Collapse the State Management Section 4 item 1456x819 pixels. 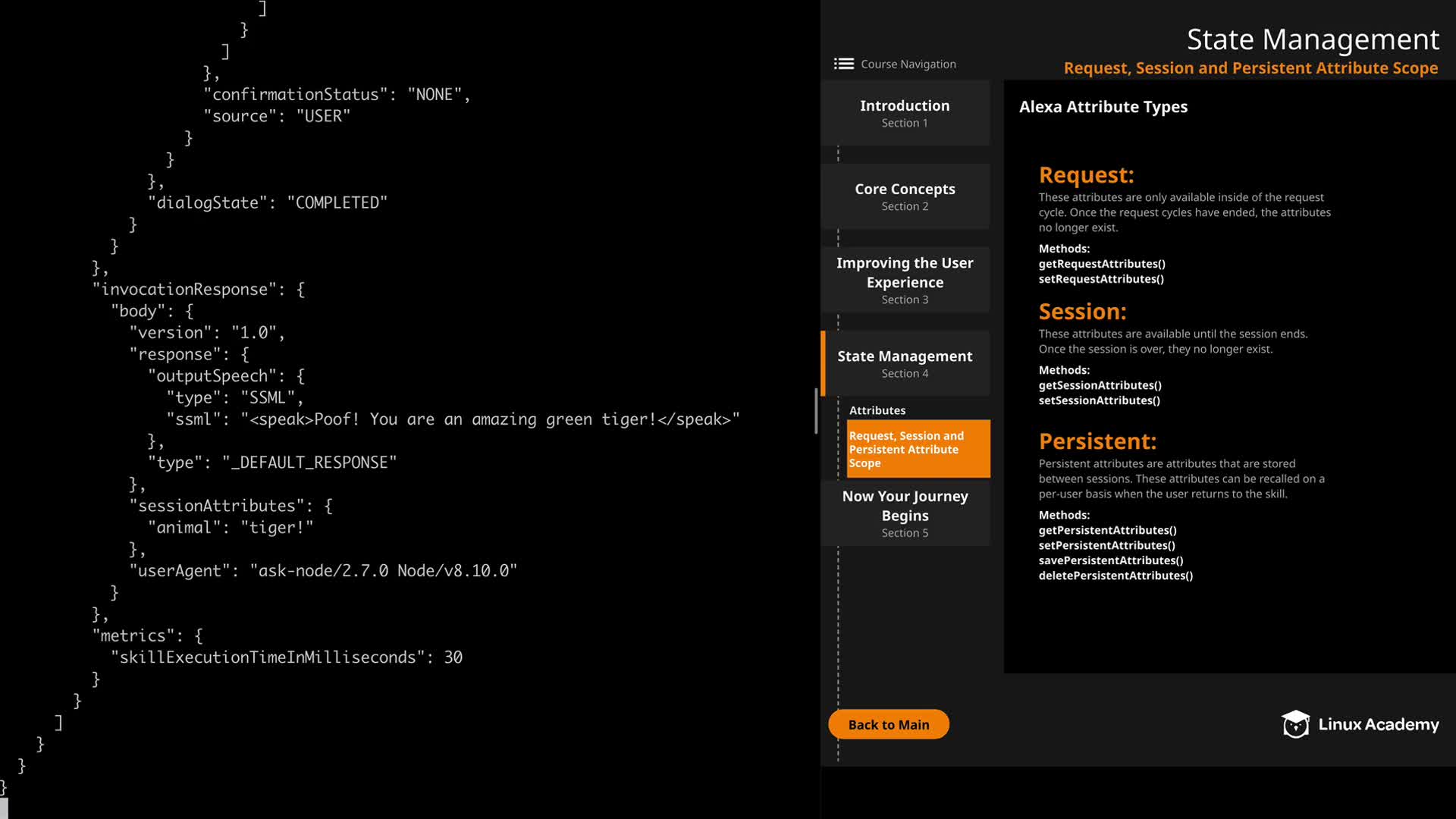click(x=905, y=363)
